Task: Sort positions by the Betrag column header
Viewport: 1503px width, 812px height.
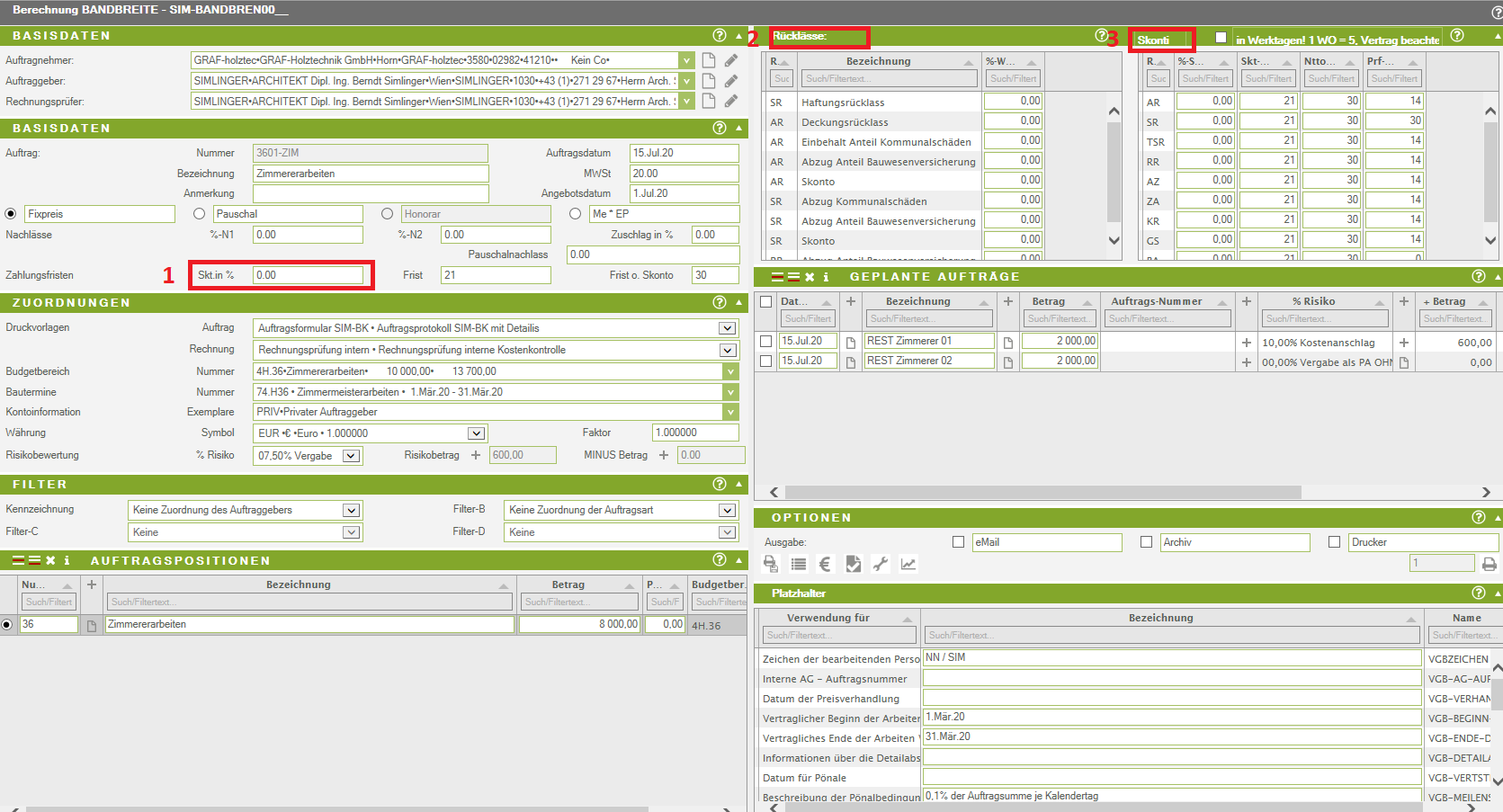Action: coord(568,584)
